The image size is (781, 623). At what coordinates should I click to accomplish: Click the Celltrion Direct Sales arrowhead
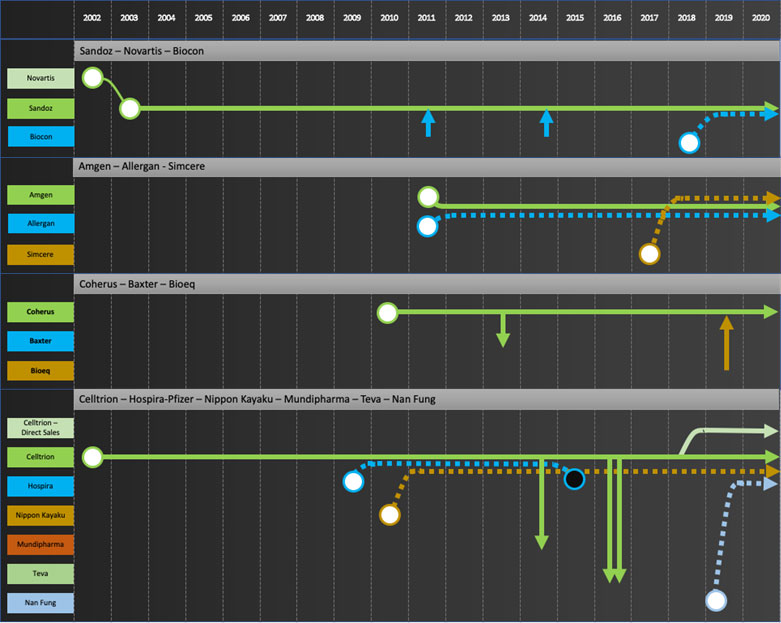[x=771, y=430]
